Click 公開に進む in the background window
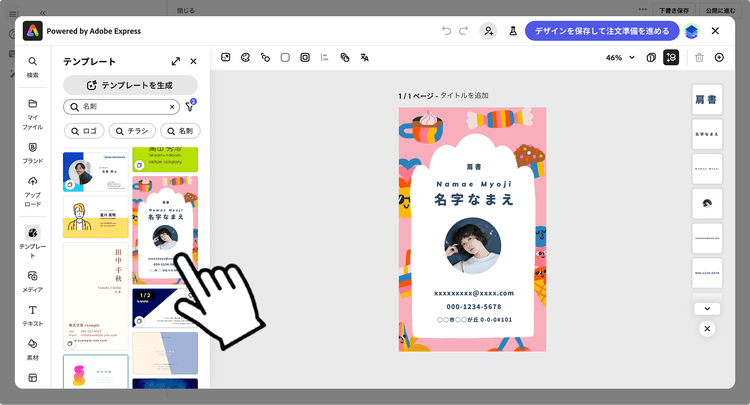The width and height of the screenshot is (750, 405). pyautogui.click(x=720, y=10)
